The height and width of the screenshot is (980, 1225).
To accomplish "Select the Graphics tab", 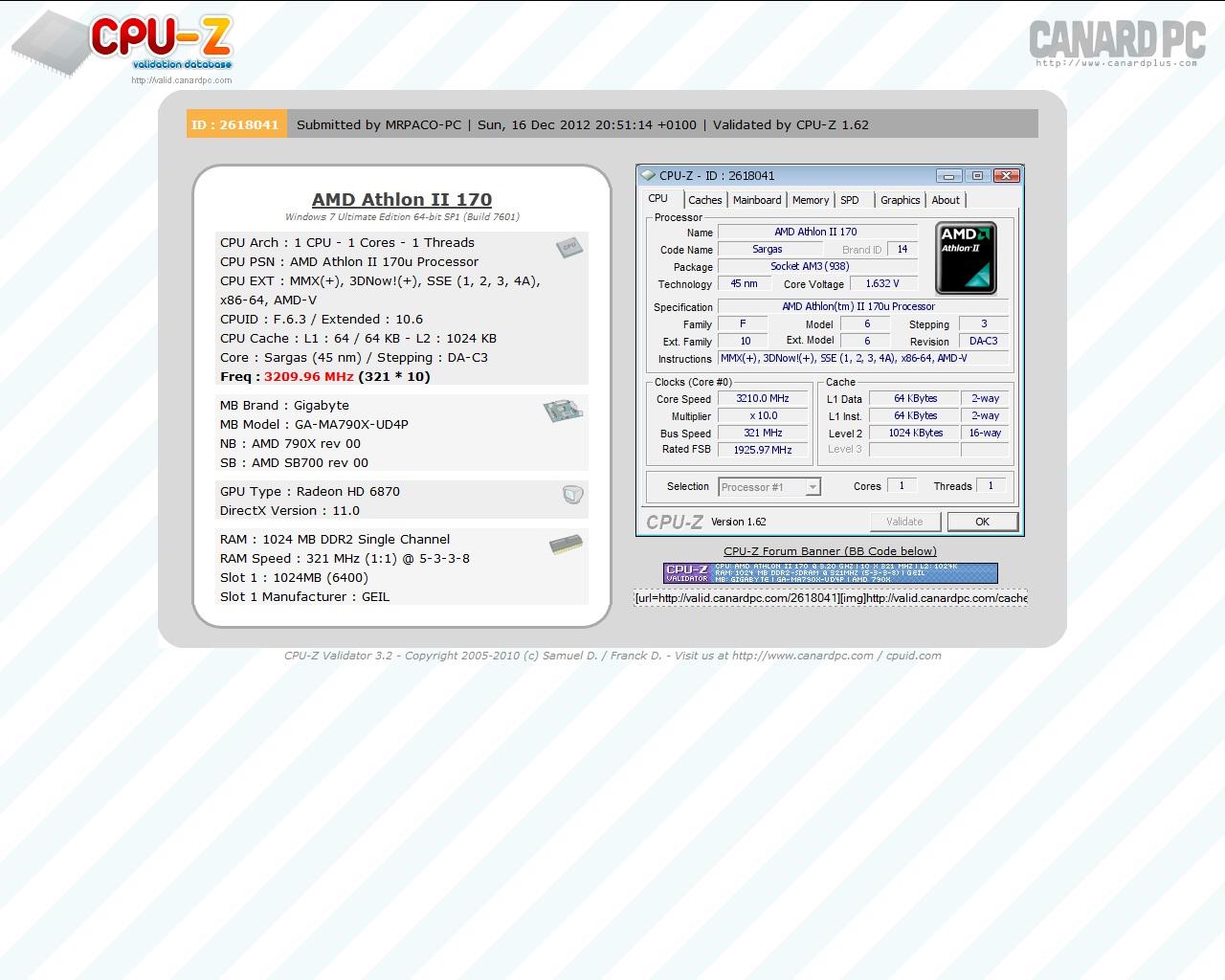I will pyautogui.click(x=901, y=200).
